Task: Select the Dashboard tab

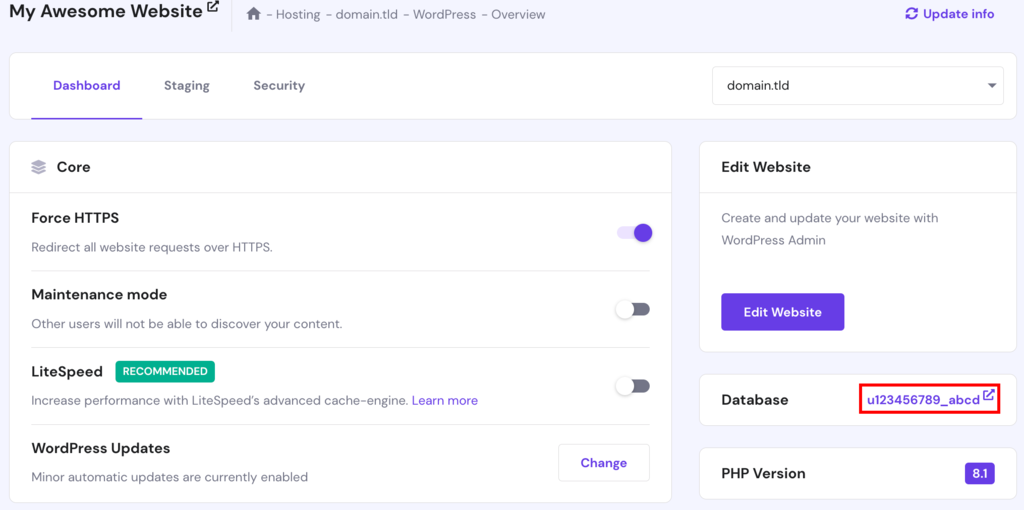Action: 87,86
